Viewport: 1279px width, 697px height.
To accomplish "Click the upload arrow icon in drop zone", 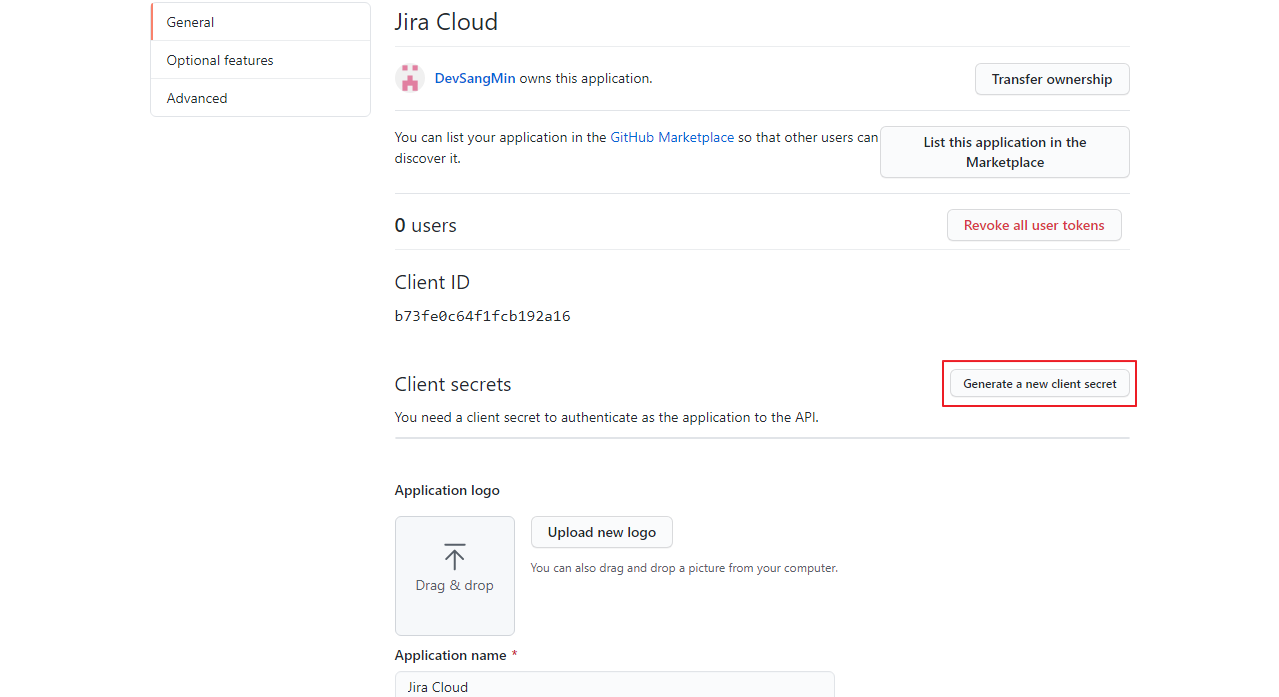I will pyautogui.click(x=455, y=556).
